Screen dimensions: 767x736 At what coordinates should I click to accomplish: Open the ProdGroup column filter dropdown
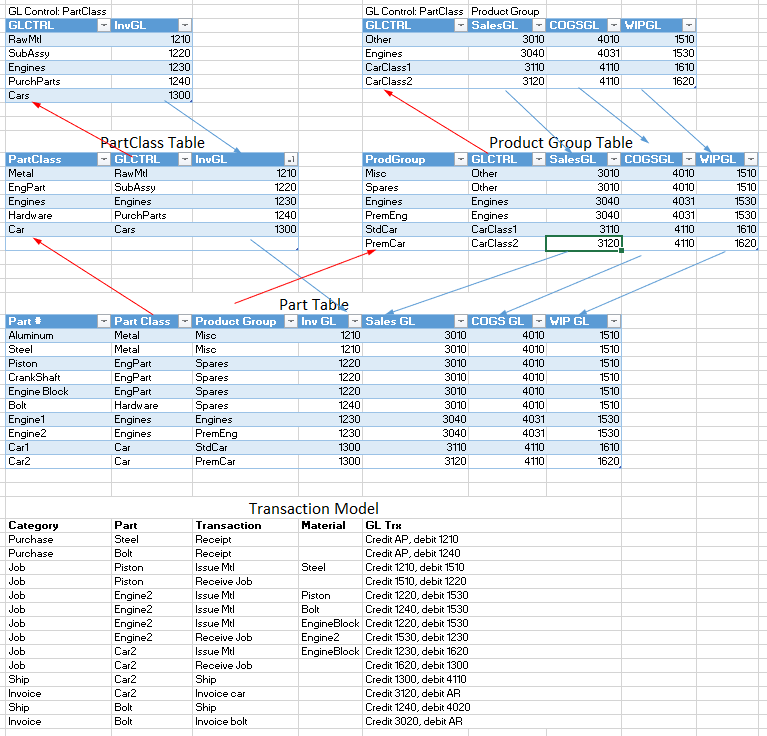pos(461,159)
